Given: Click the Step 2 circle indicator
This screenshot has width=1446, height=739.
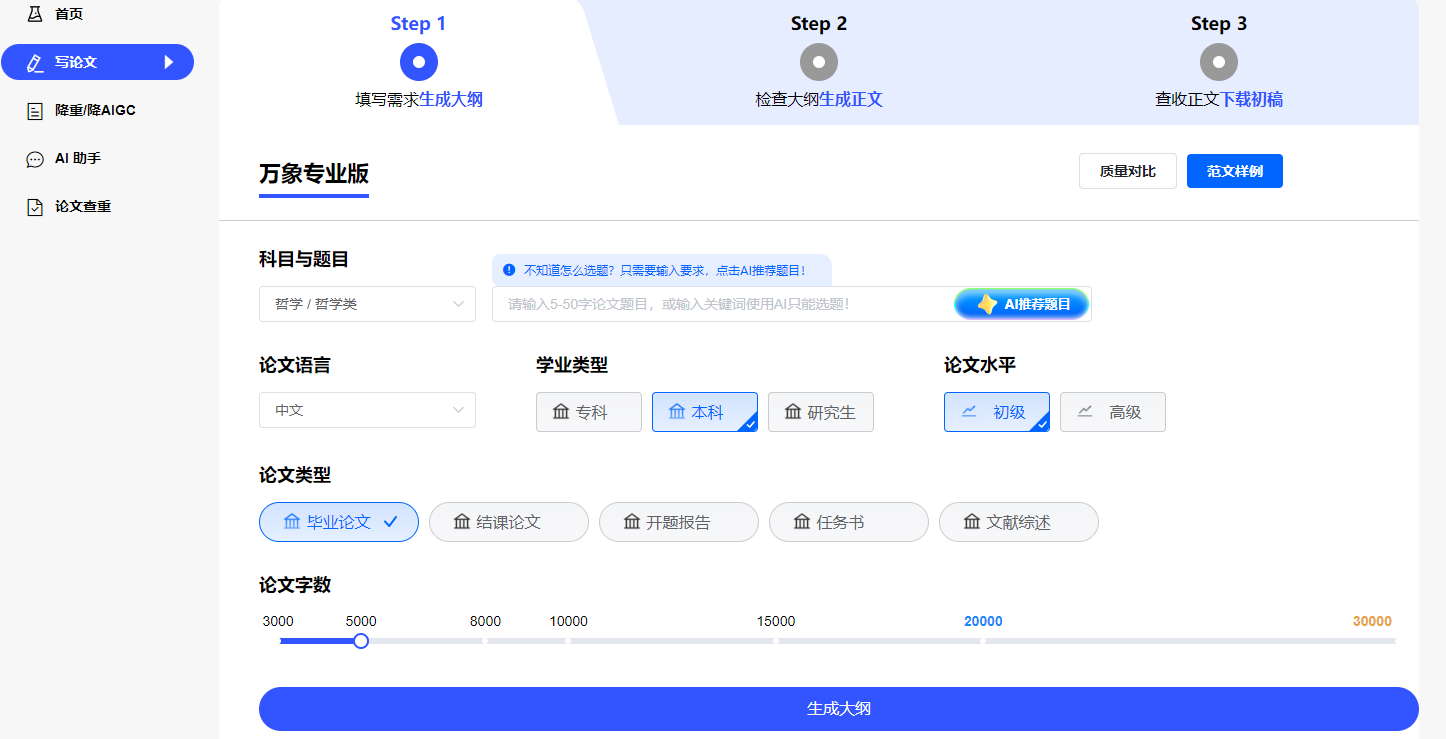Looking at the screenshot, I should point(819,62).
